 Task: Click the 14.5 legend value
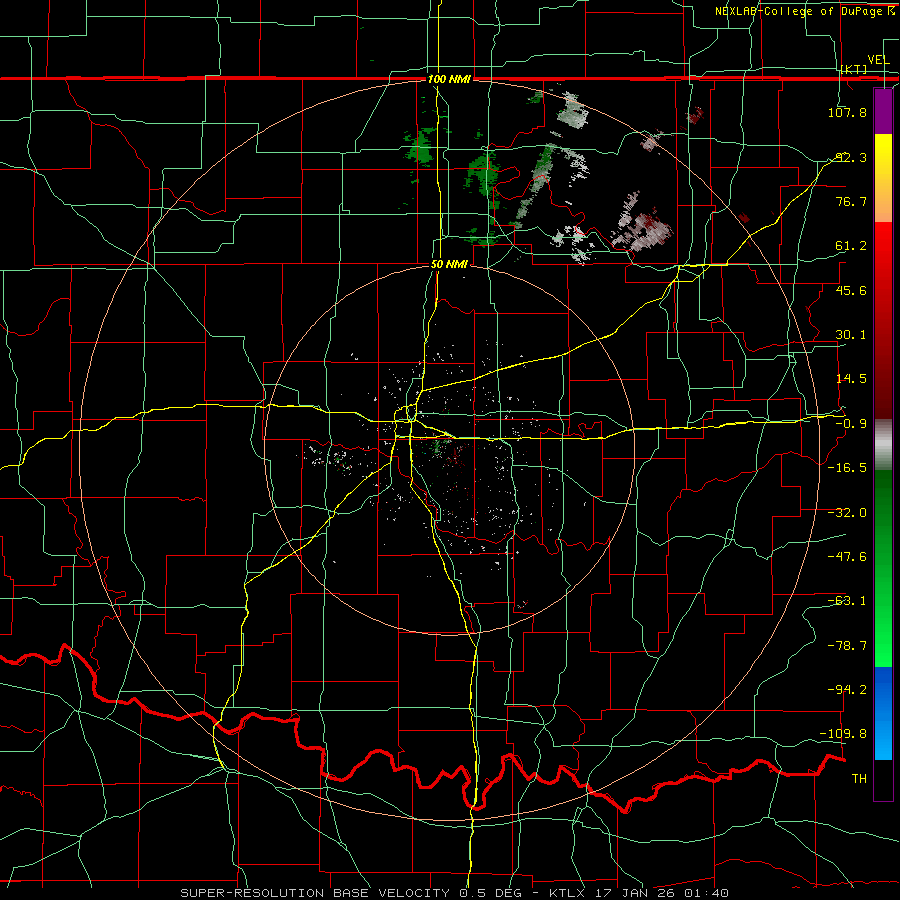point(850,379)
